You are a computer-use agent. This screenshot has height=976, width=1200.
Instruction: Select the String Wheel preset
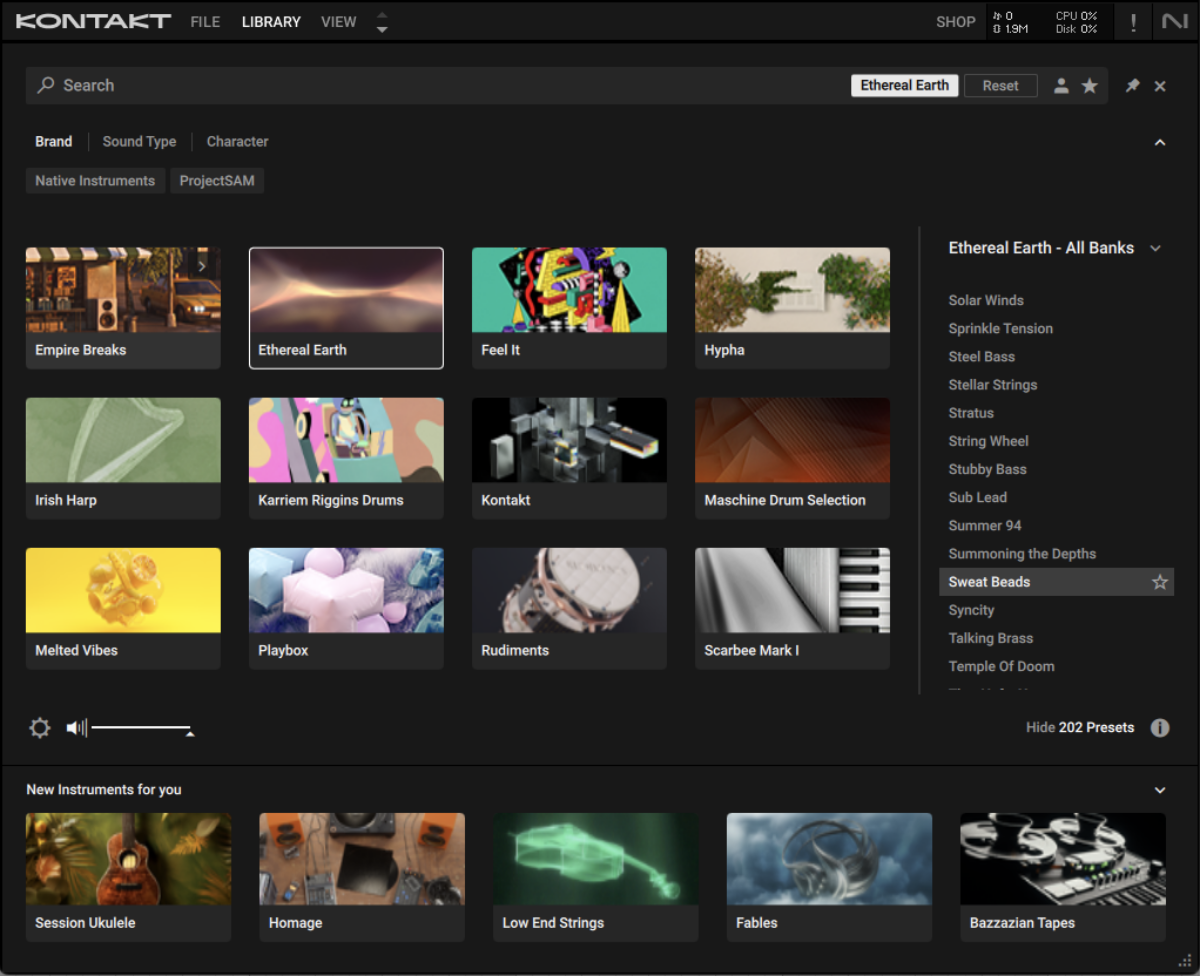[x=989, y=441]
